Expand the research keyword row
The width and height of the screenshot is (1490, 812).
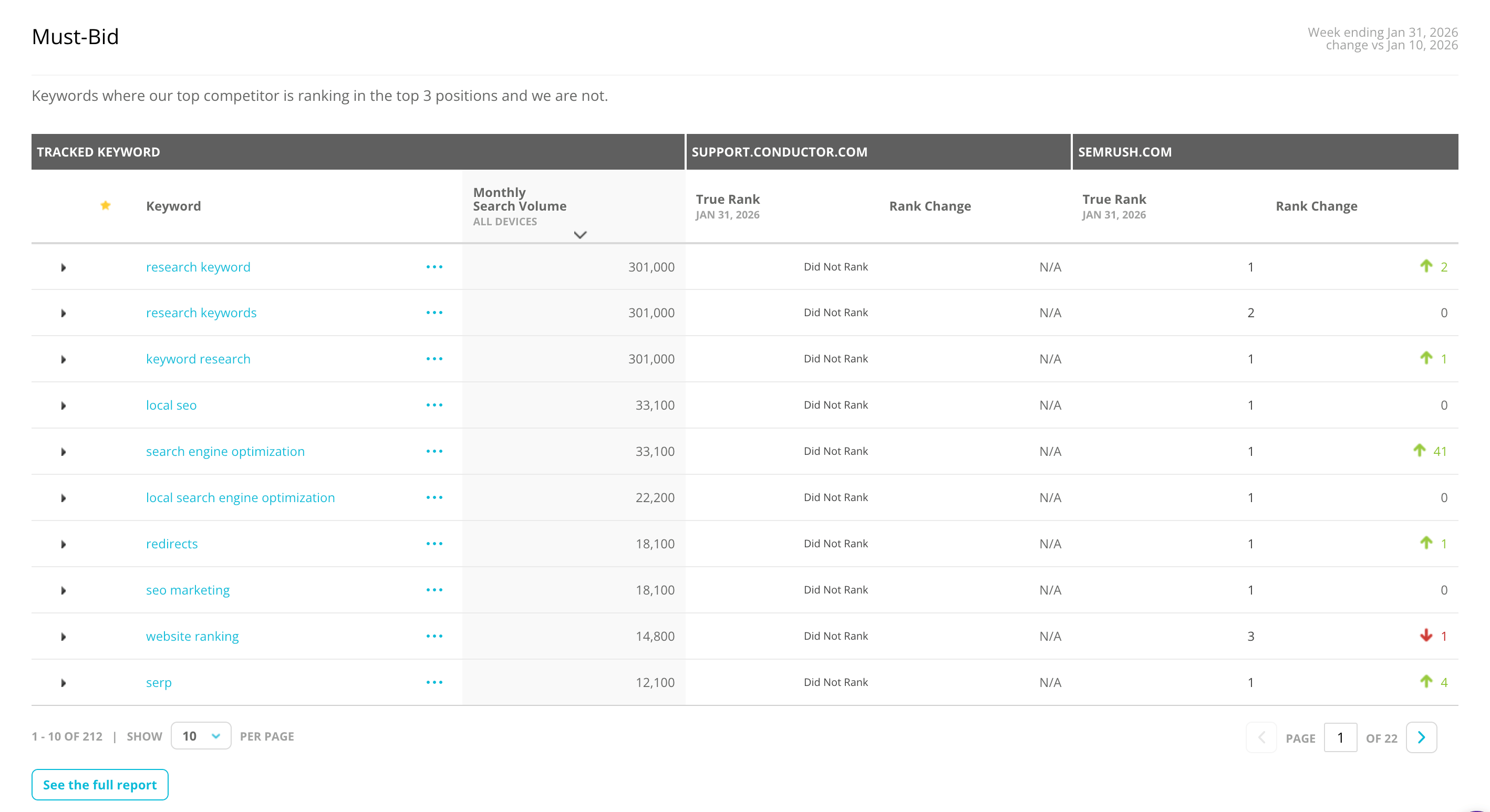coord(64,267)
